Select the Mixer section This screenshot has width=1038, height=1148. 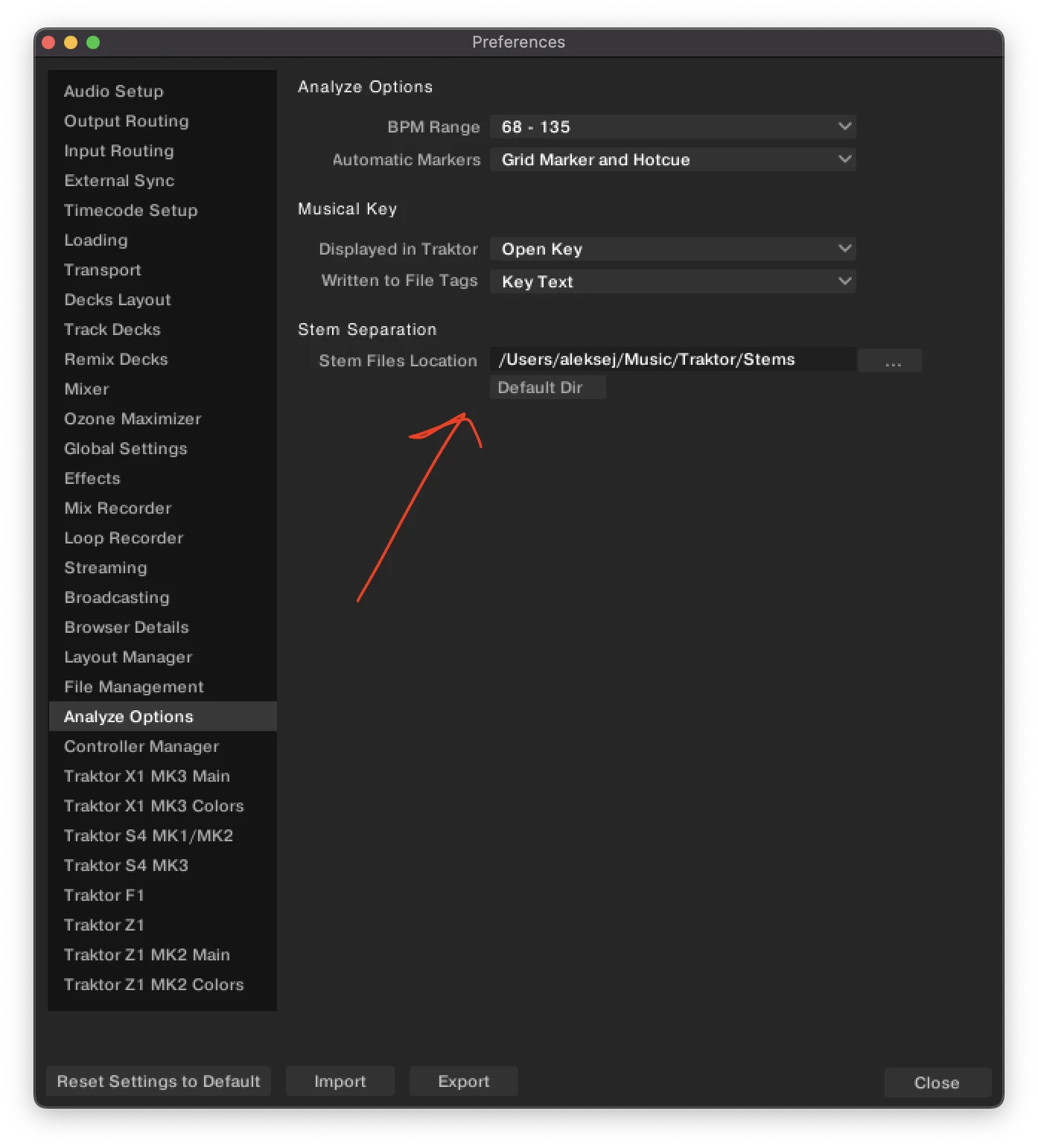[x=86, y=389]
